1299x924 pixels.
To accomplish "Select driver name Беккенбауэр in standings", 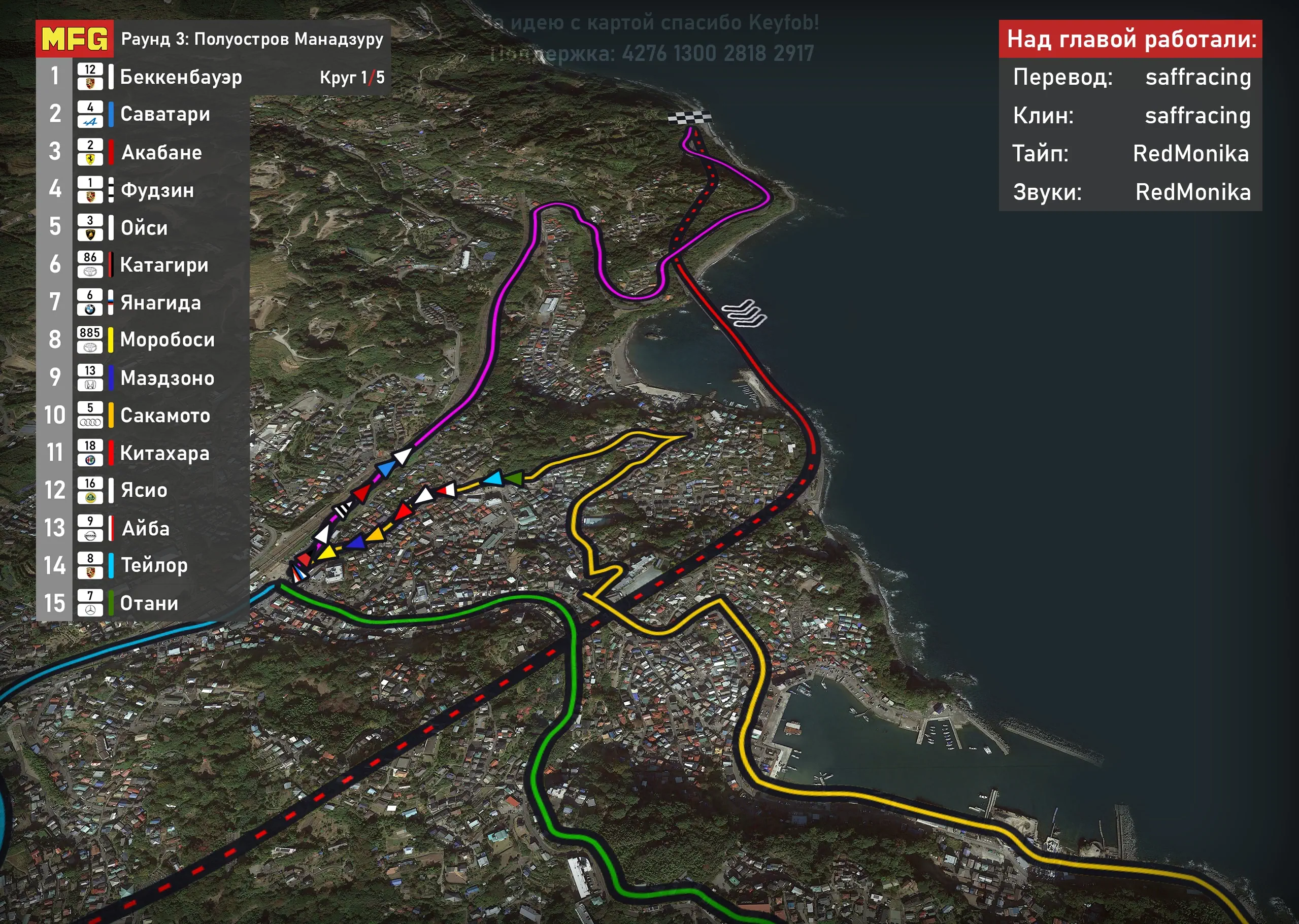I will 181,77.
